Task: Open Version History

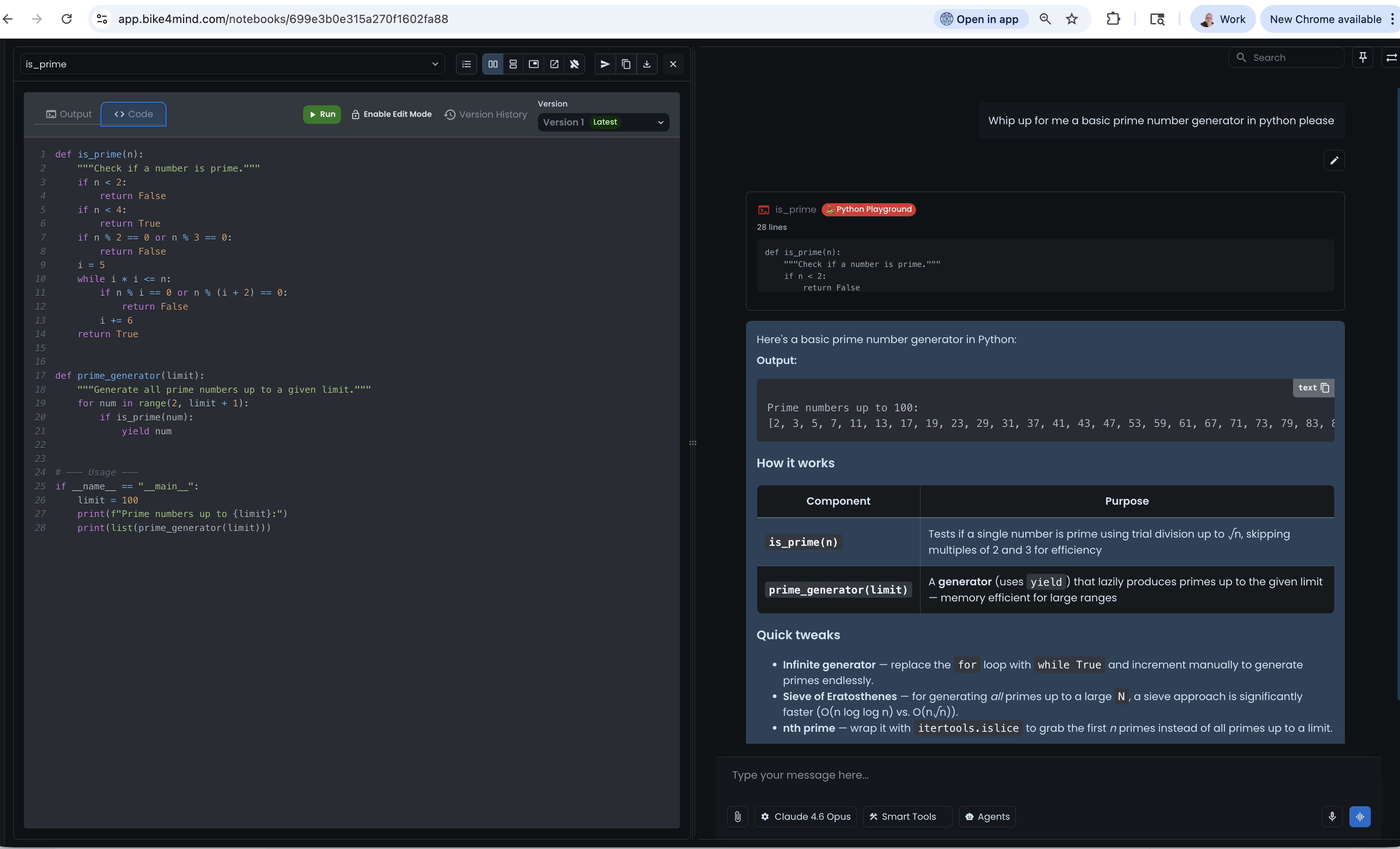Action: [484, 114]
